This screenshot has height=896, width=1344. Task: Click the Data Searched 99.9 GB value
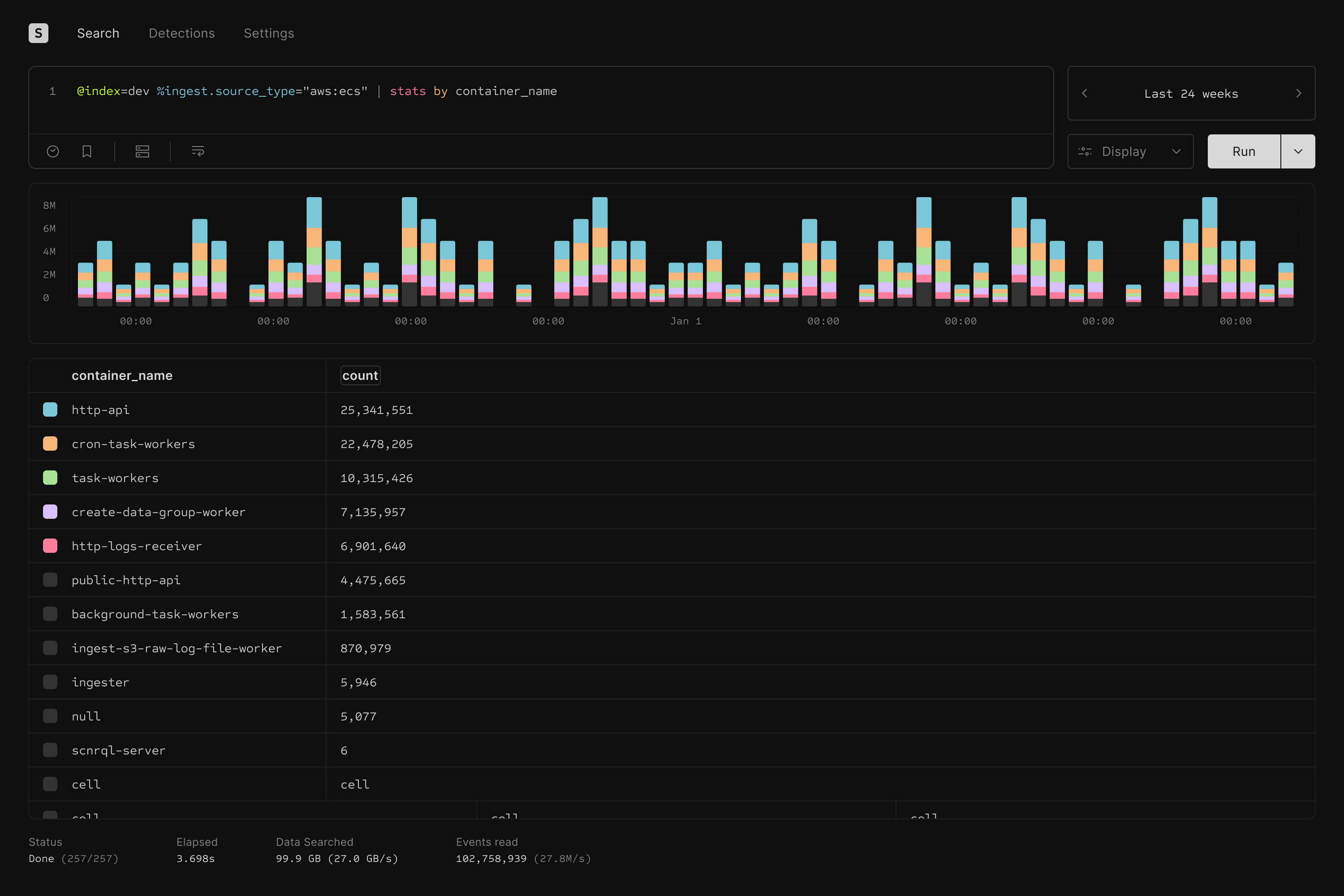click(x=337, y=858)
